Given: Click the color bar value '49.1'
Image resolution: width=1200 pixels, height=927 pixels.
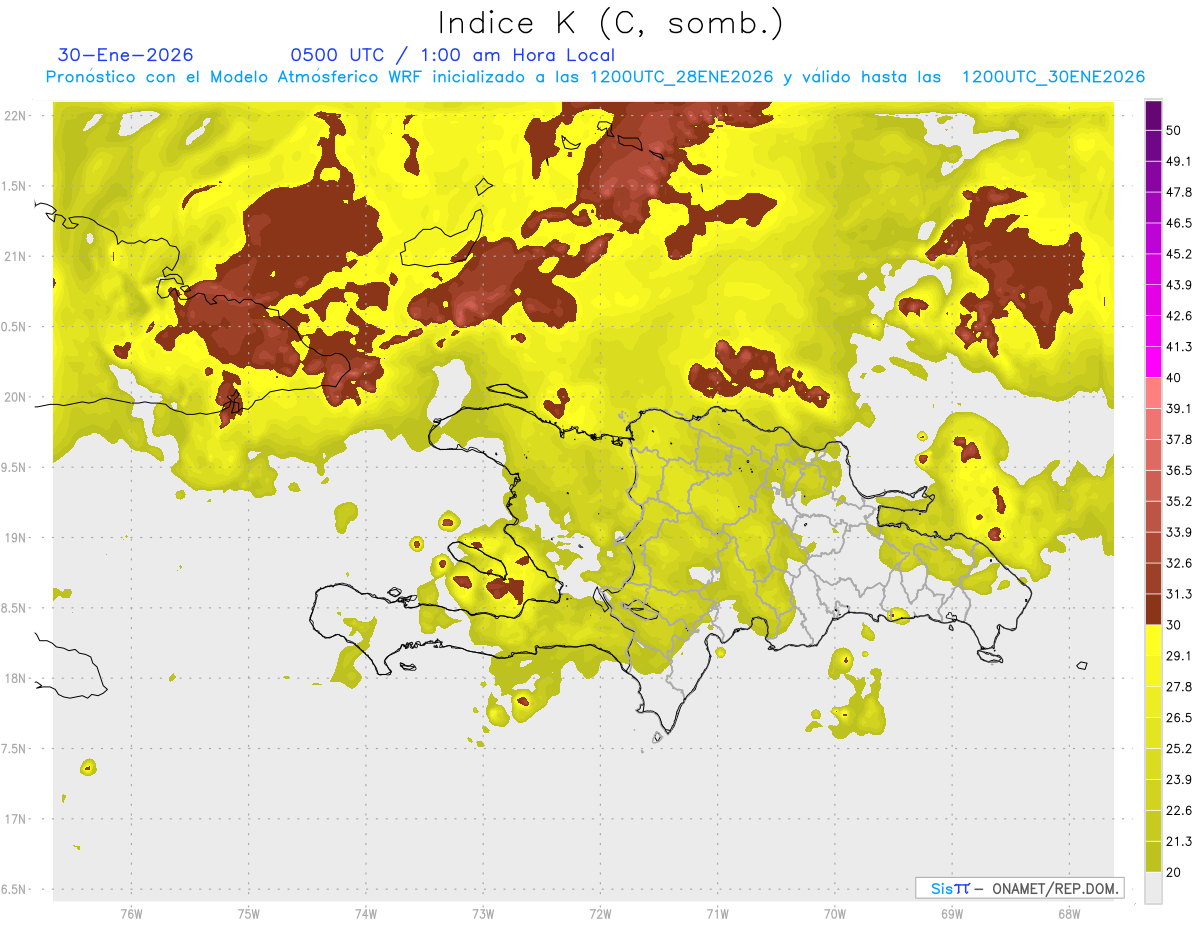Looking at the screenshot, I should click(1178, 161).
